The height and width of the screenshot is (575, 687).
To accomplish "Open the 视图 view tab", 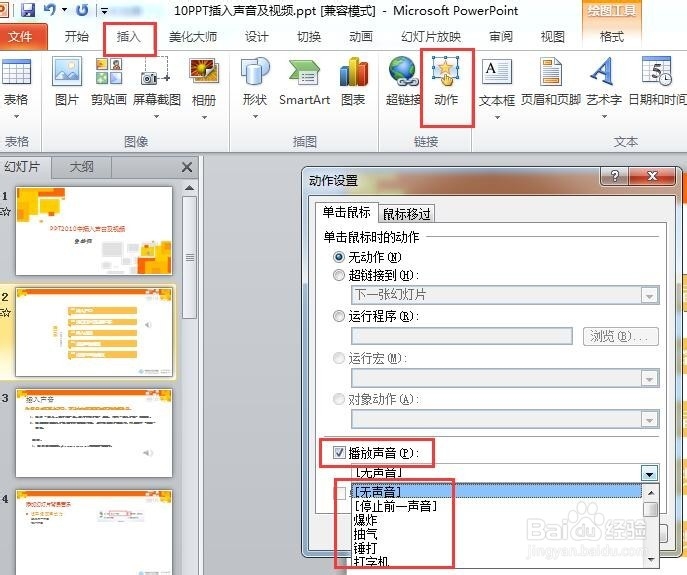I will click(552, 37).
